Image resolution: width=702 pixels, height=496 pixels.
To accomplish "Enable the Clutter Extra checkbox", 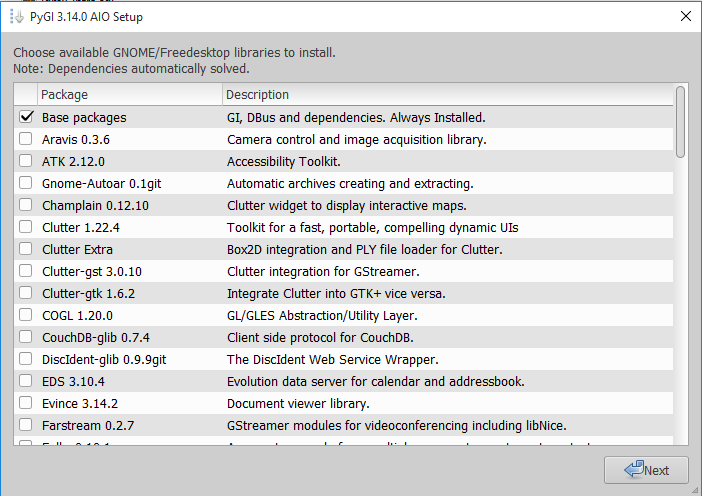I will [26, 249].
